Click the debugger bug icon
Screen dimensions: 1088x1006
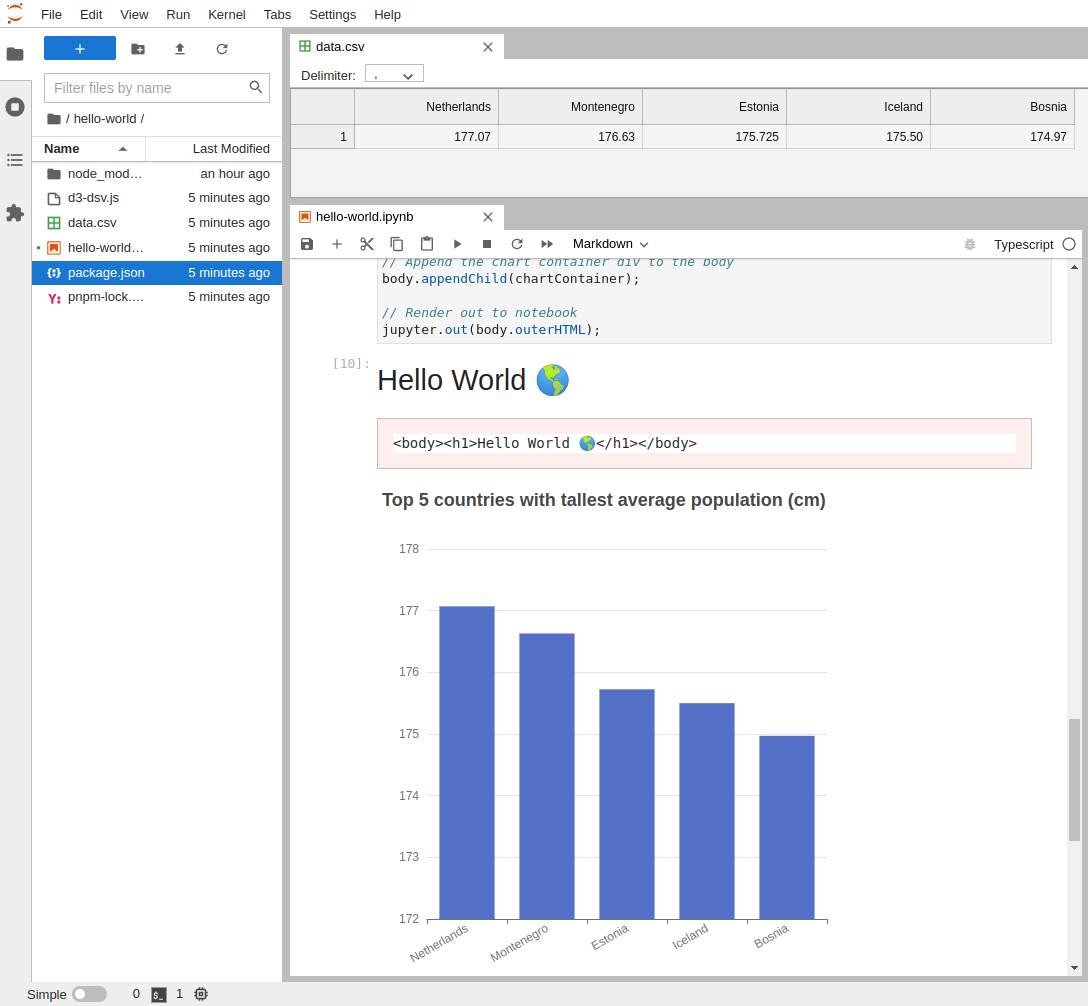pos(970,244)
